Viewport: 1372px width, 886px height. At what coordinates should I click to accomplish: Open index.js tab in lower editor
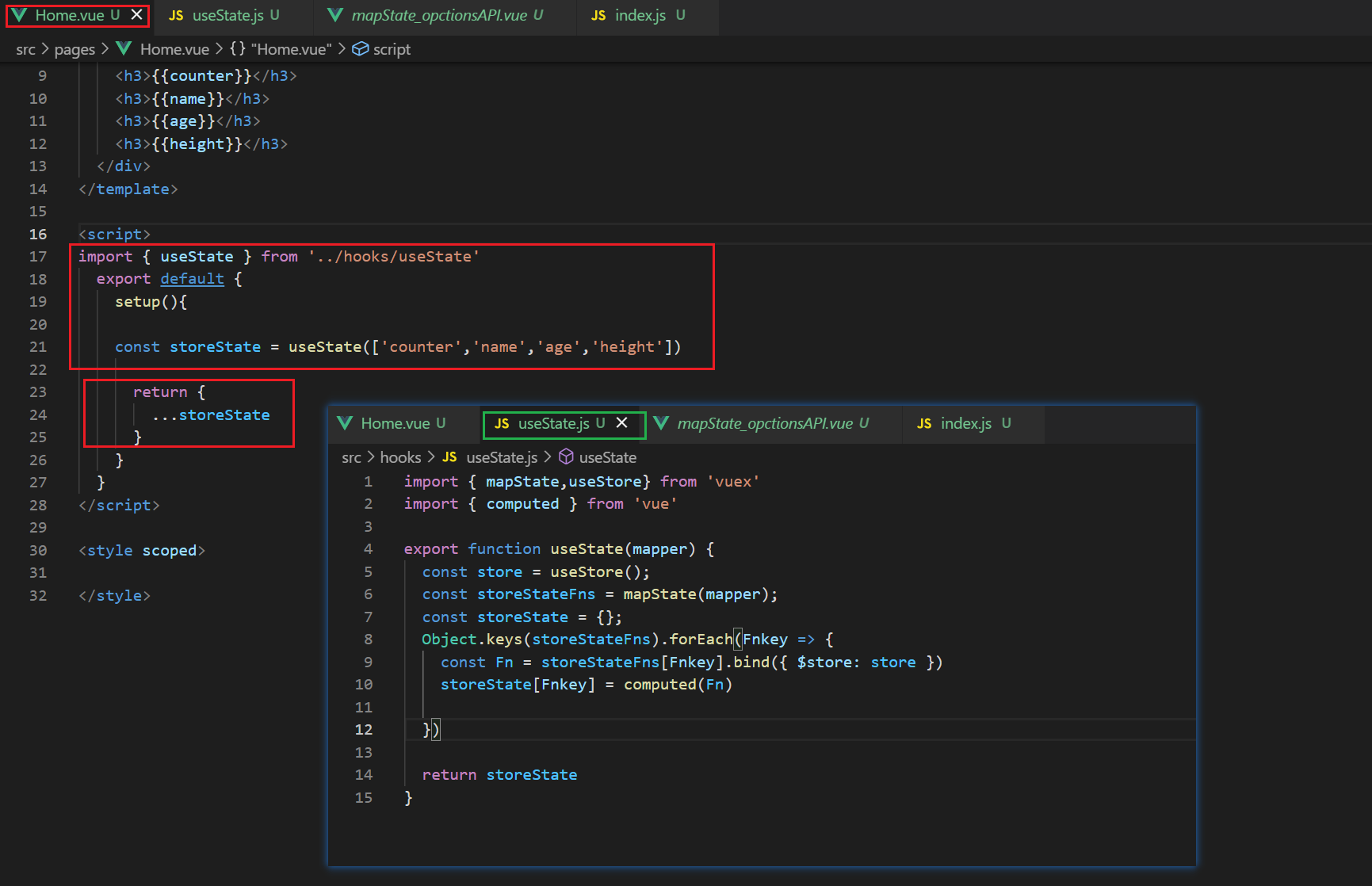[x=965, y=423]
